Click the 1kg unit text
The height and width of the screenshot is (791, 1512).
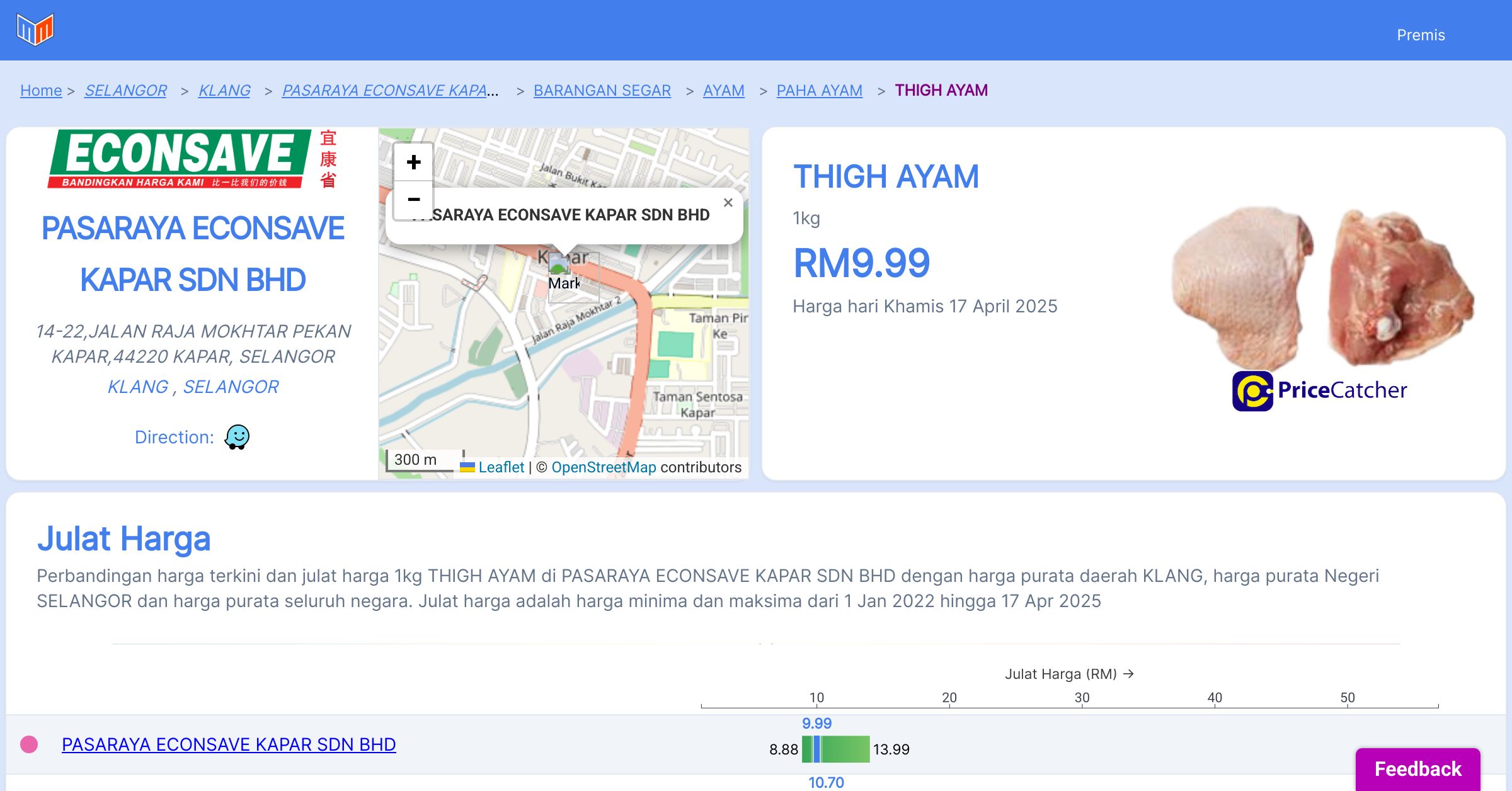tap(806, 219)
